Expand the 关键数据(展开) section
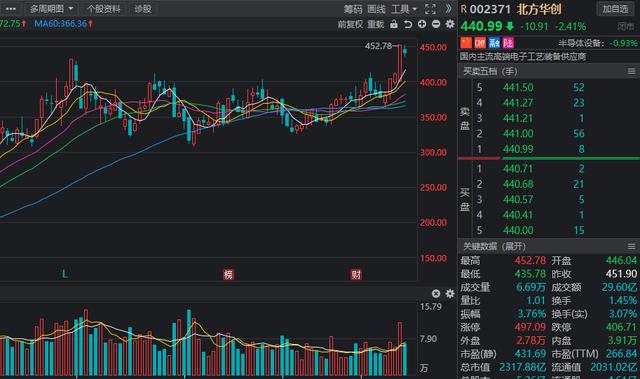 click(494, 246)
